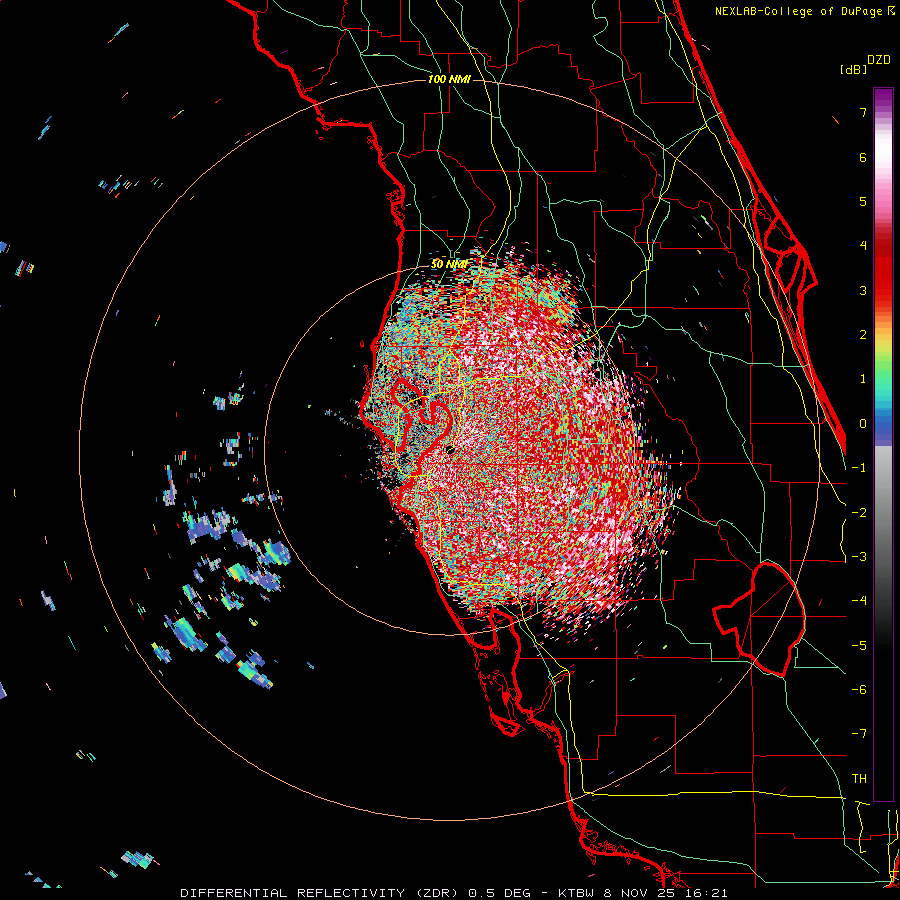Click the TH threshold label
900x900 pixels.
click(x=859, y=779)
